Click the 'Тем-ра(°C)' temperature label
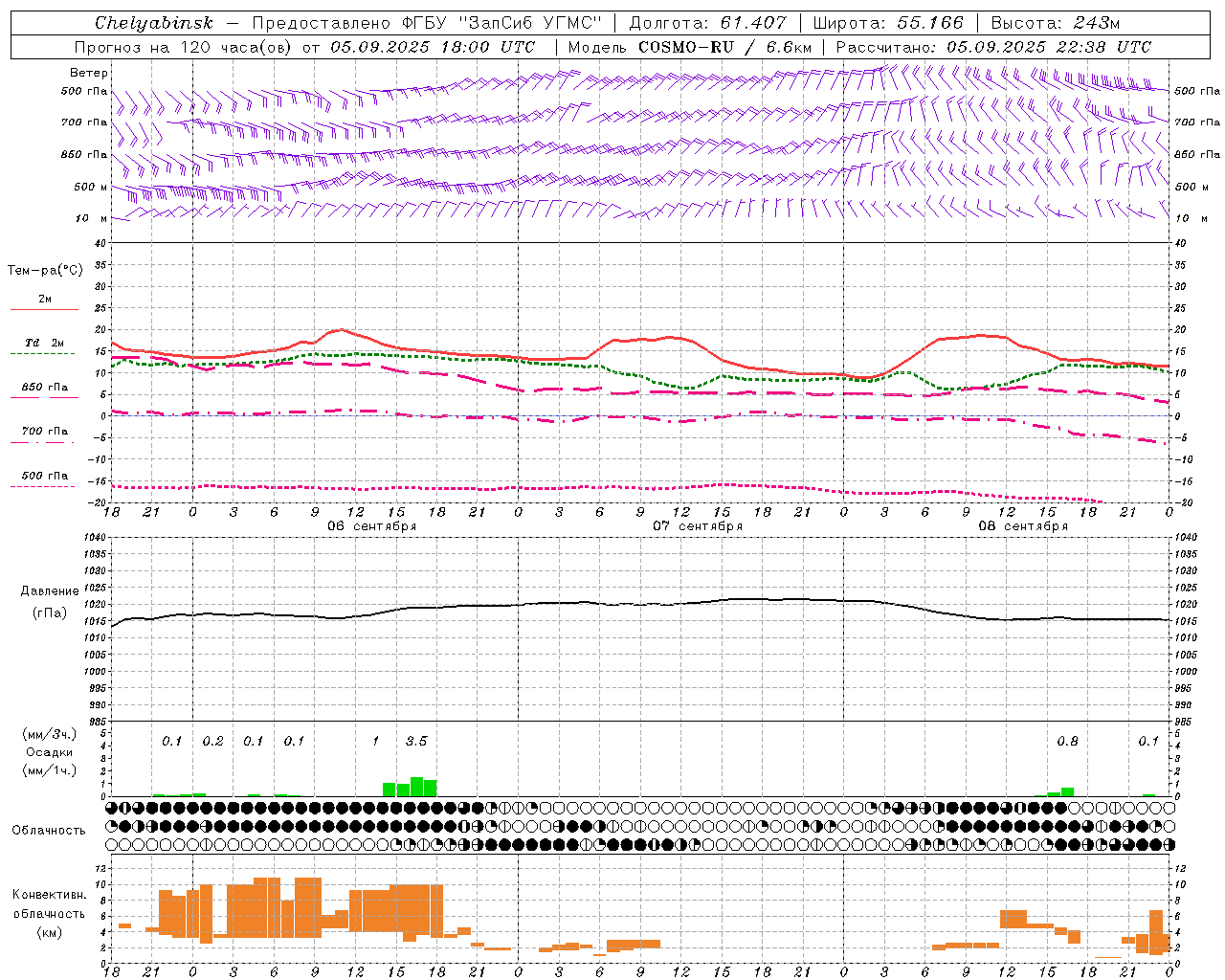 click(x=45, y=271)
